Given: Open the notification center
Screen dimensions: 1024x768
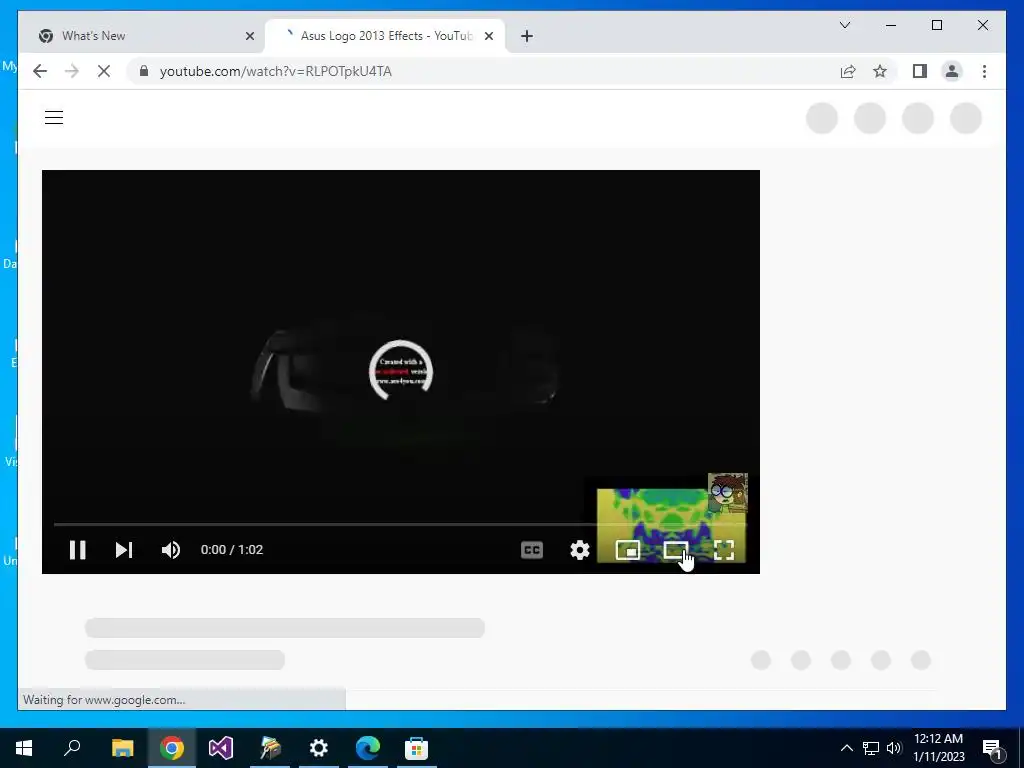Looking at the screenshot, I should click(x=992, y=748).
